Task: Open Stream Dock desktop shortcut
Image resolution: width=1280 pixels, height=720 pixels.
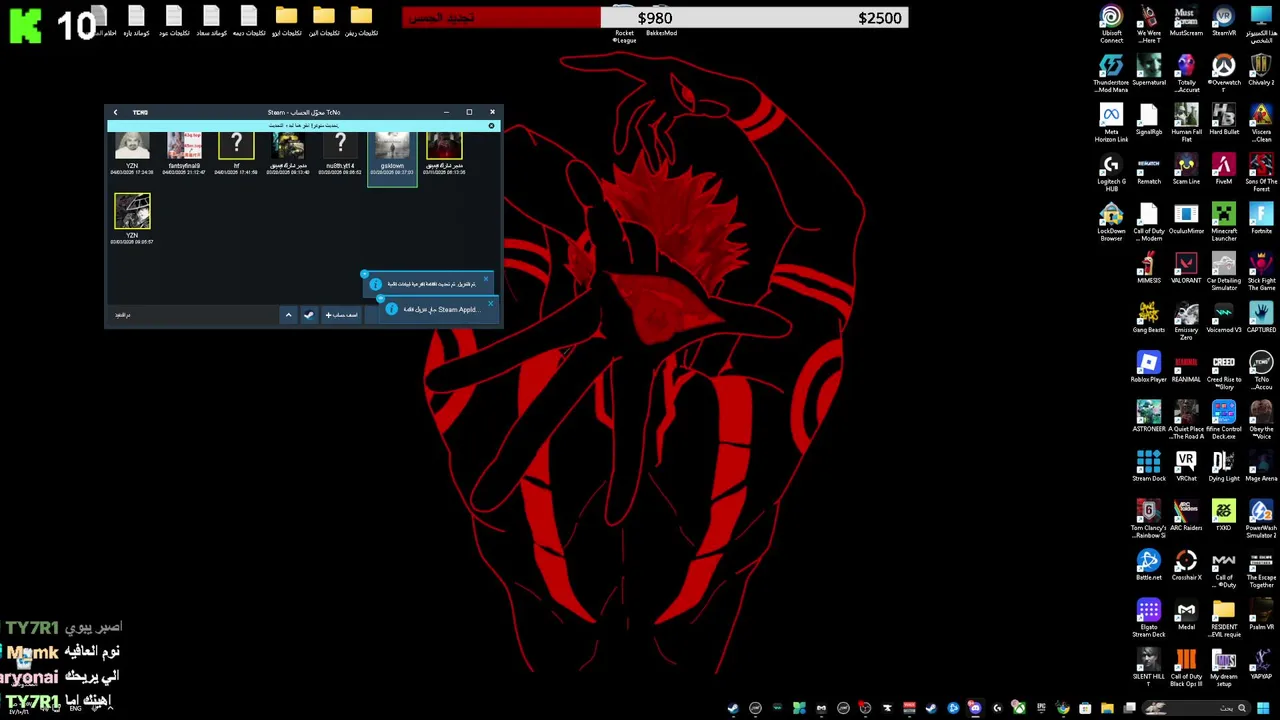Action: (x=1149, y=467)
